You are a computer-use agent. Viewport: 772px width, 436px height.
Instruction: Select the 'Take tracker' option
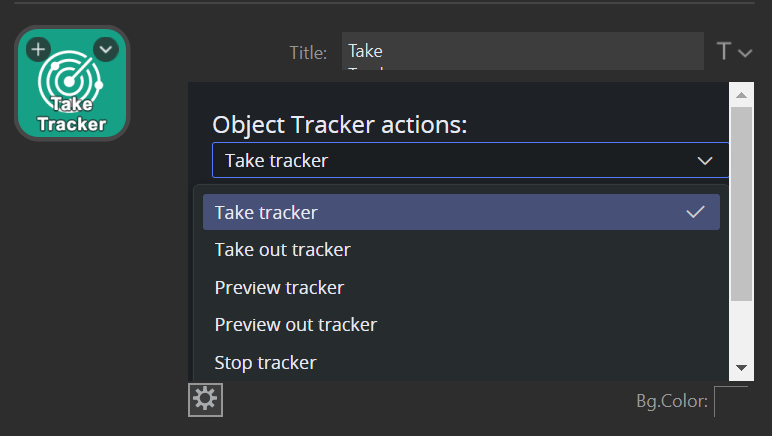point(266,212)
